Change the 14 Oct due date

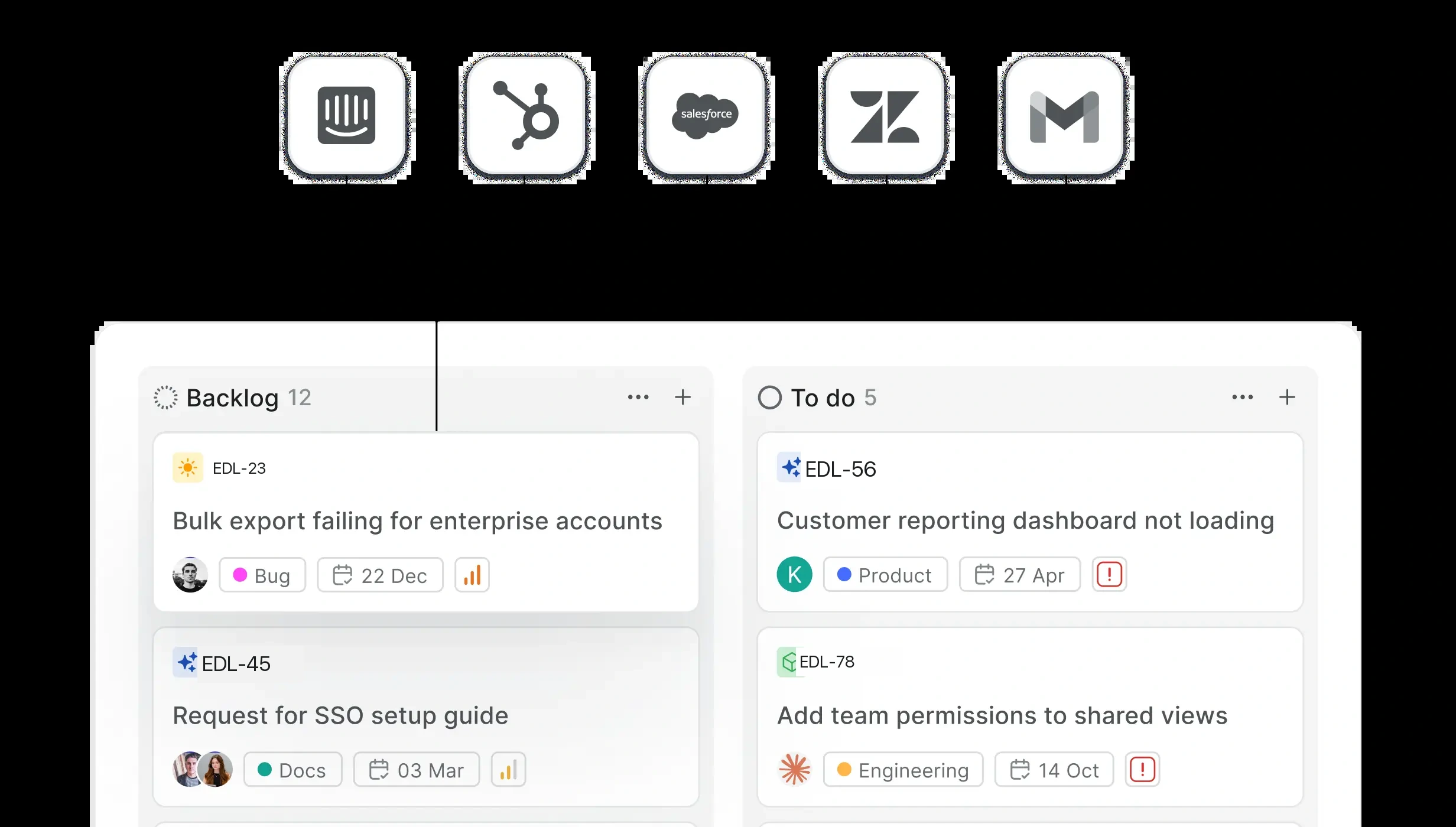1054,769
